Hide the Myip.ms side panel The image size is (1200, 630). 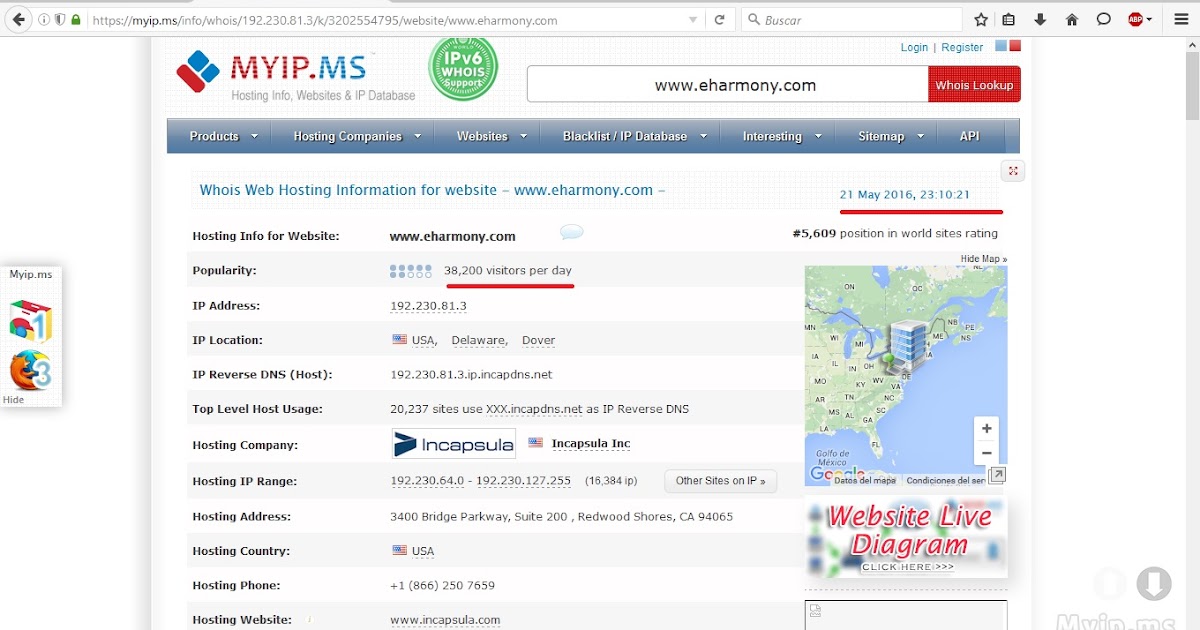click(13, 400)
